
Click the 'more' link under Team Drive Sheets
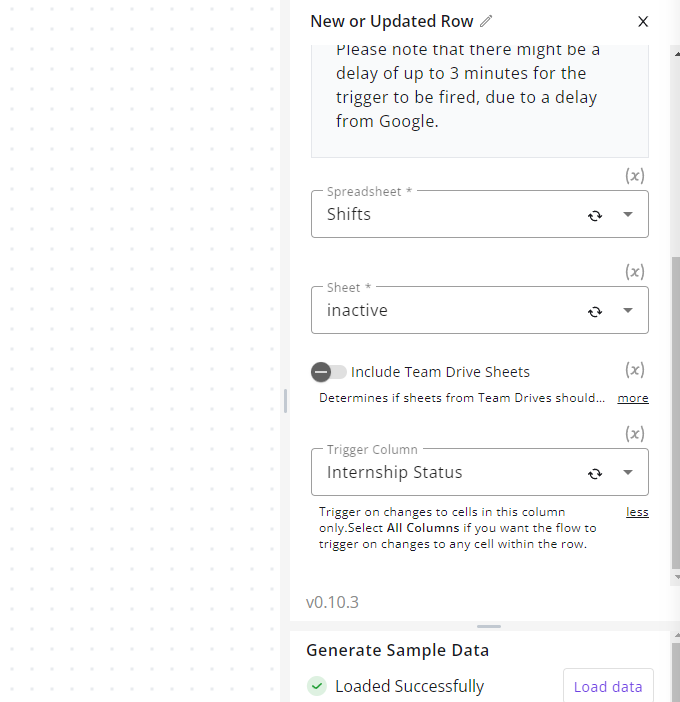(633, 398)
